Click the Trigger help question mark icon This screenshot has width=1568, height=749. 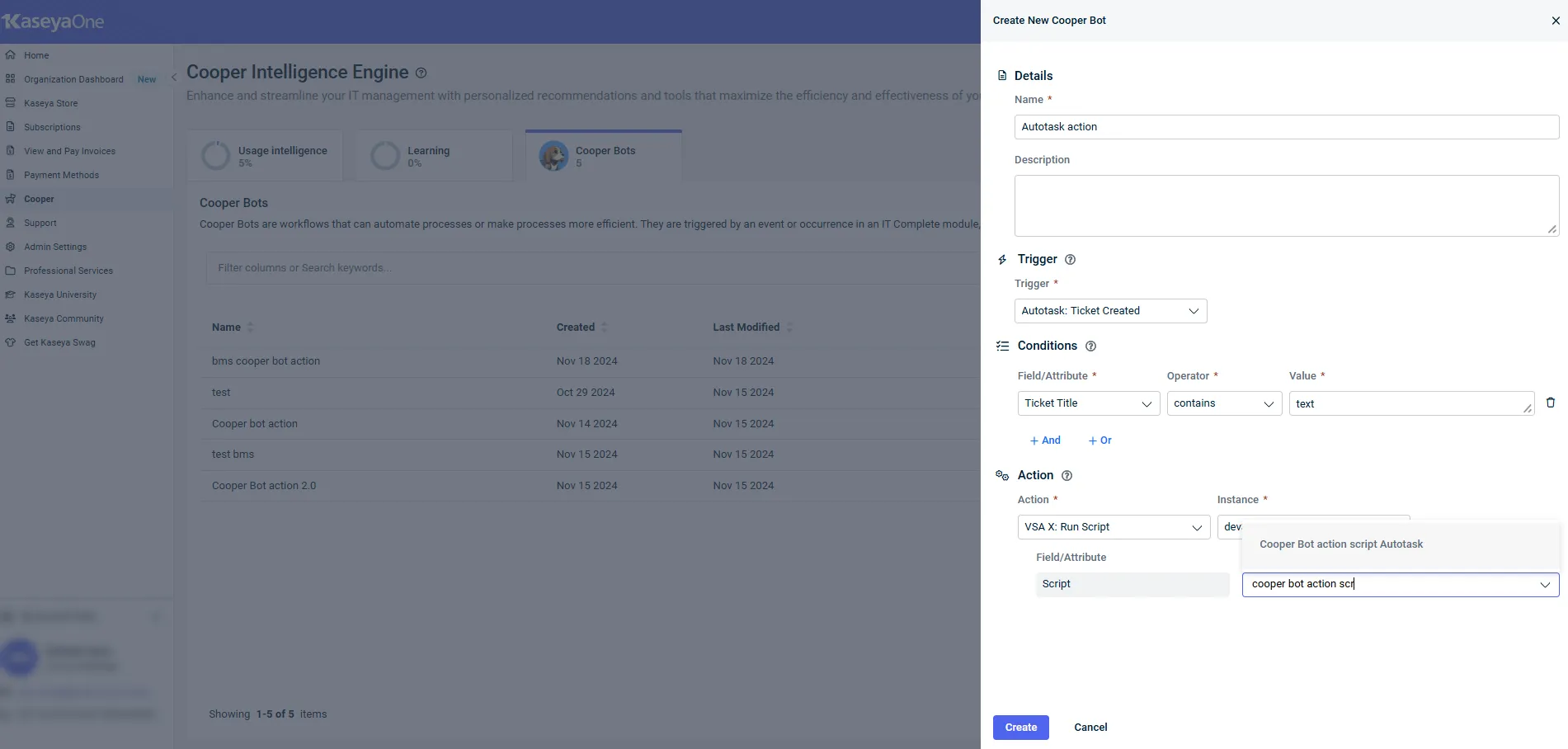pyautogui.click(x=1070, y=260)
